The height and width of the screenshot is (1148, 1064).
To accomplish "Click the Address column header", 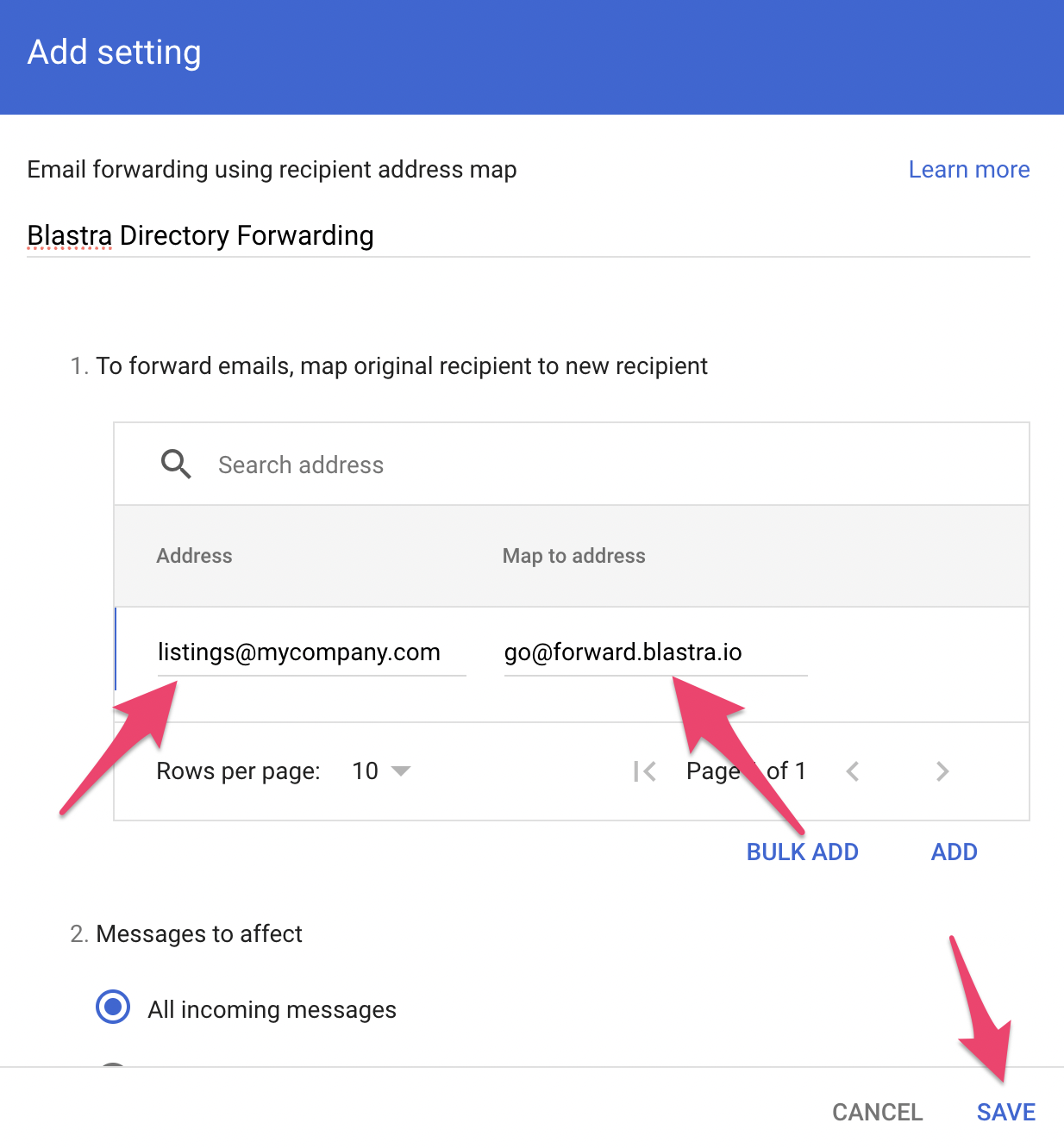I will pyautogui.click(x=194, y=556).
